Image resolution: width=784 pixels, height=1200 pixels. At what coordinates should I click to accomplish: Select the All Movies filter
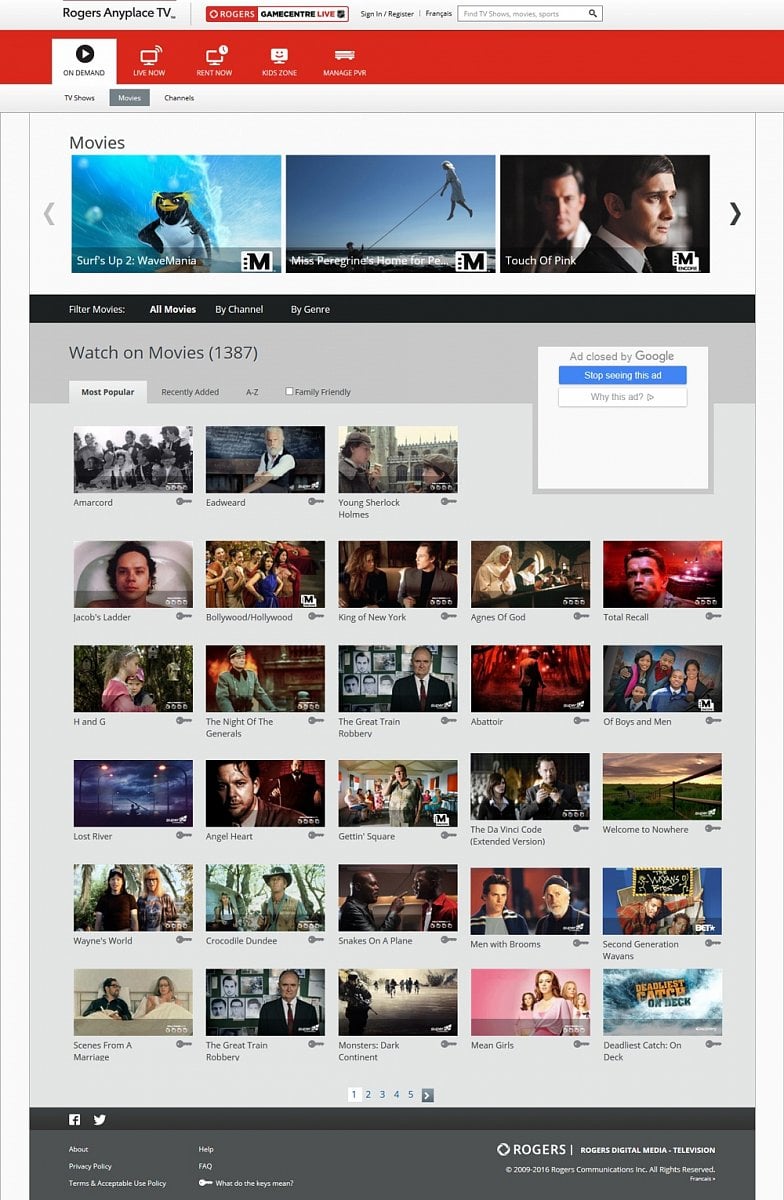click(173, 309)
